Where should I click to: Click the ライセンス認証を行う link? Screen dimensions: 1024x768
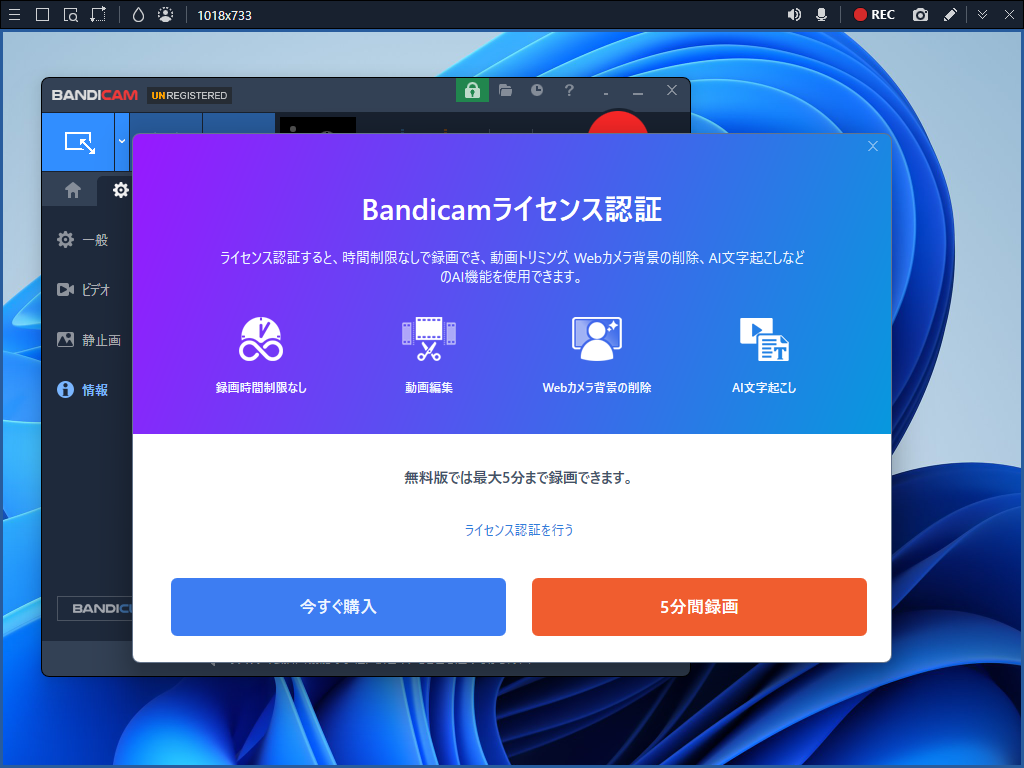coord(519,530)
